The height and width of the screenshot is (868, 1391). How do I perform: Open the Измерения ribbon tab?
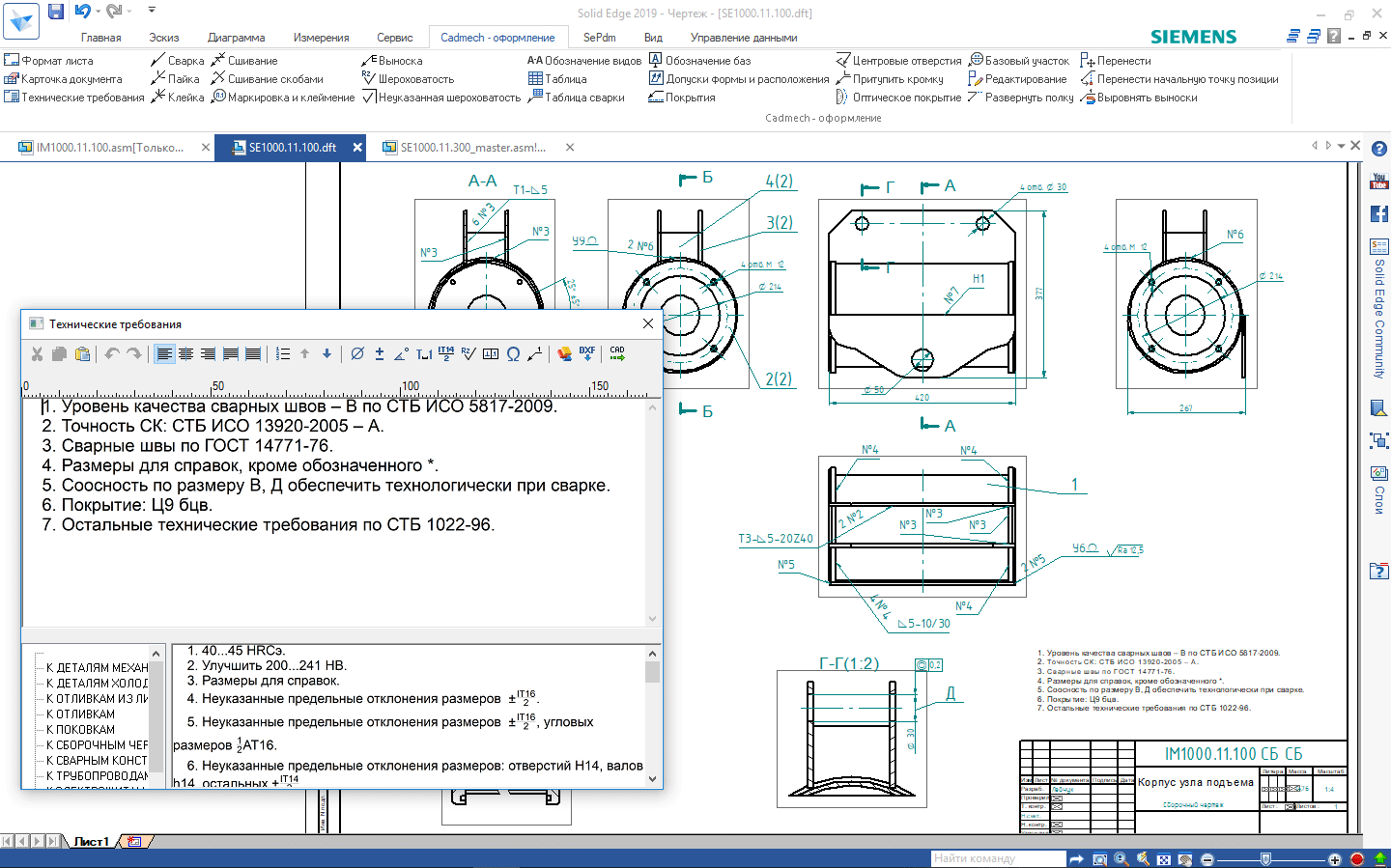coord(321,38)
